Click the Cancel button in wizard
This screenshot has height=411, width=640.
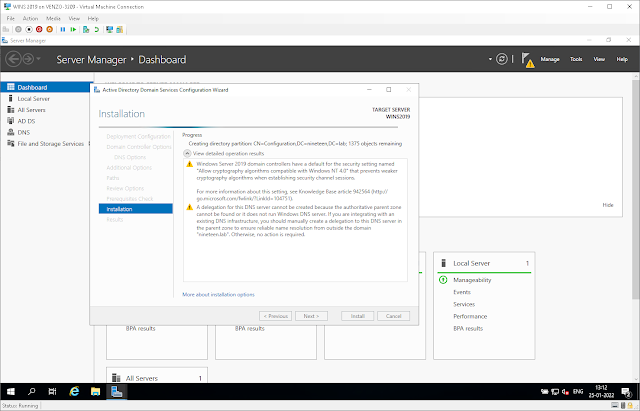tap(393, 316)
